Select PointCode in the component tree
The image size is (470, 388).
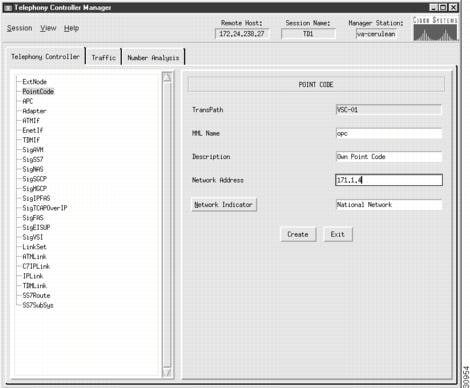(x=38, y=91)
